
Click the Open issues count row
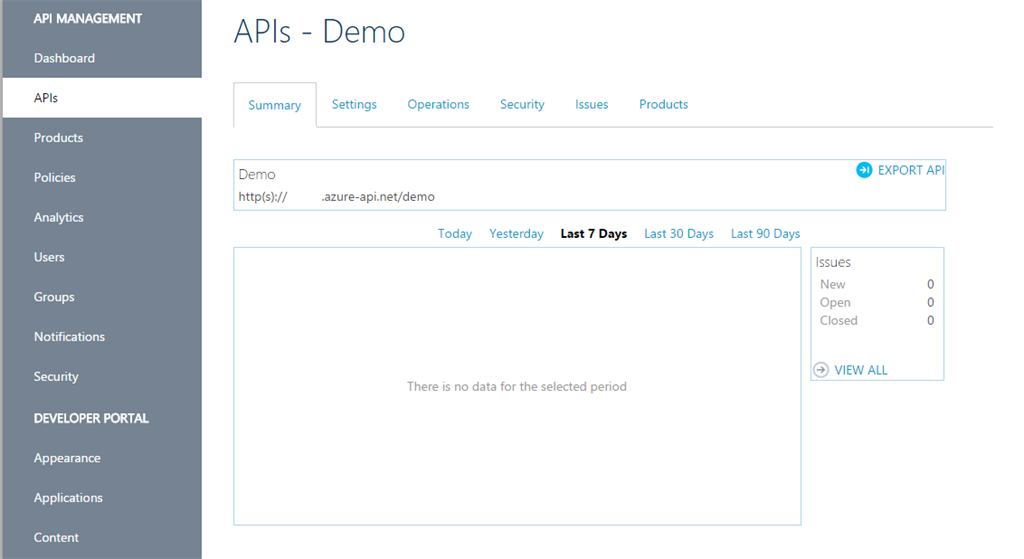pos(877,302)
